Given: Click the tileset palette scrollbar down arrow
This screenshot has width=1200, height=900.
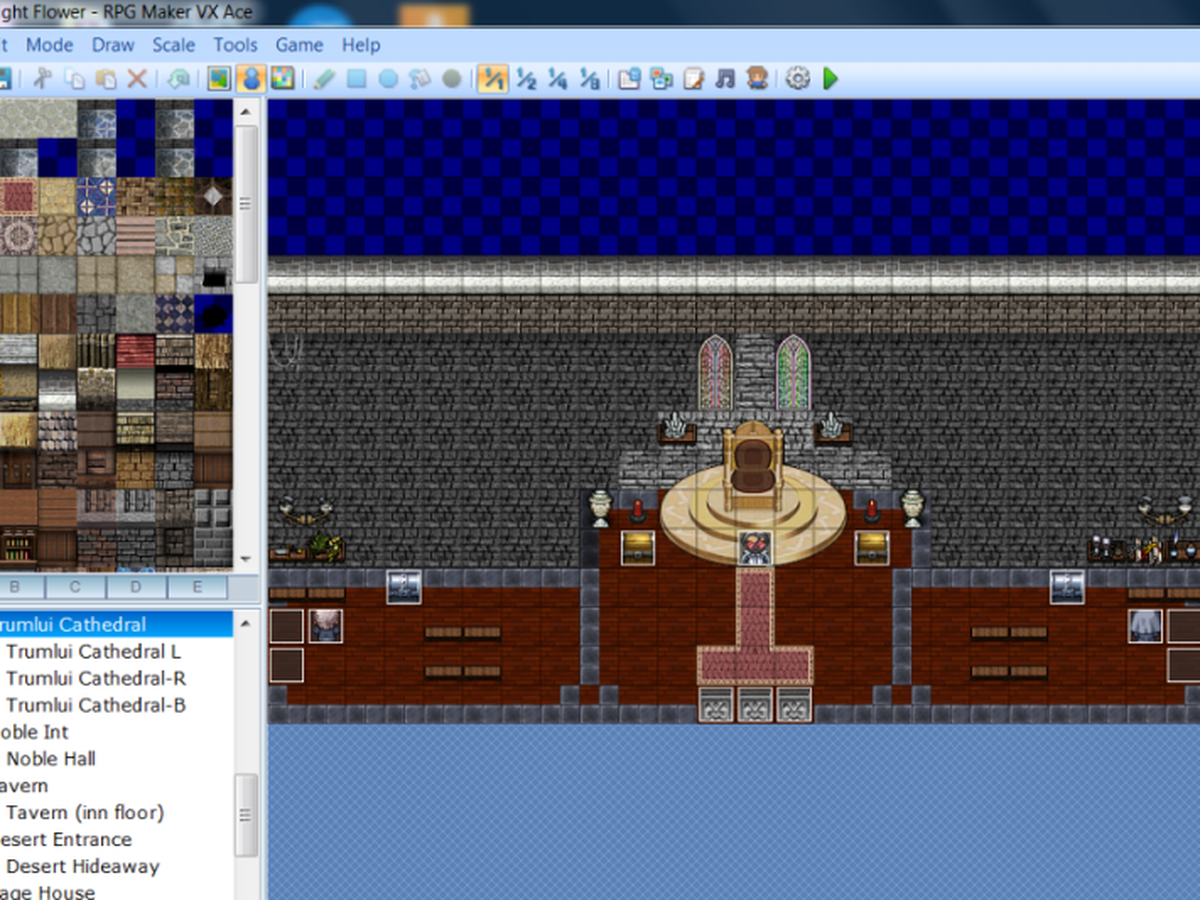Looking at the screenshot, I should 246,560.
